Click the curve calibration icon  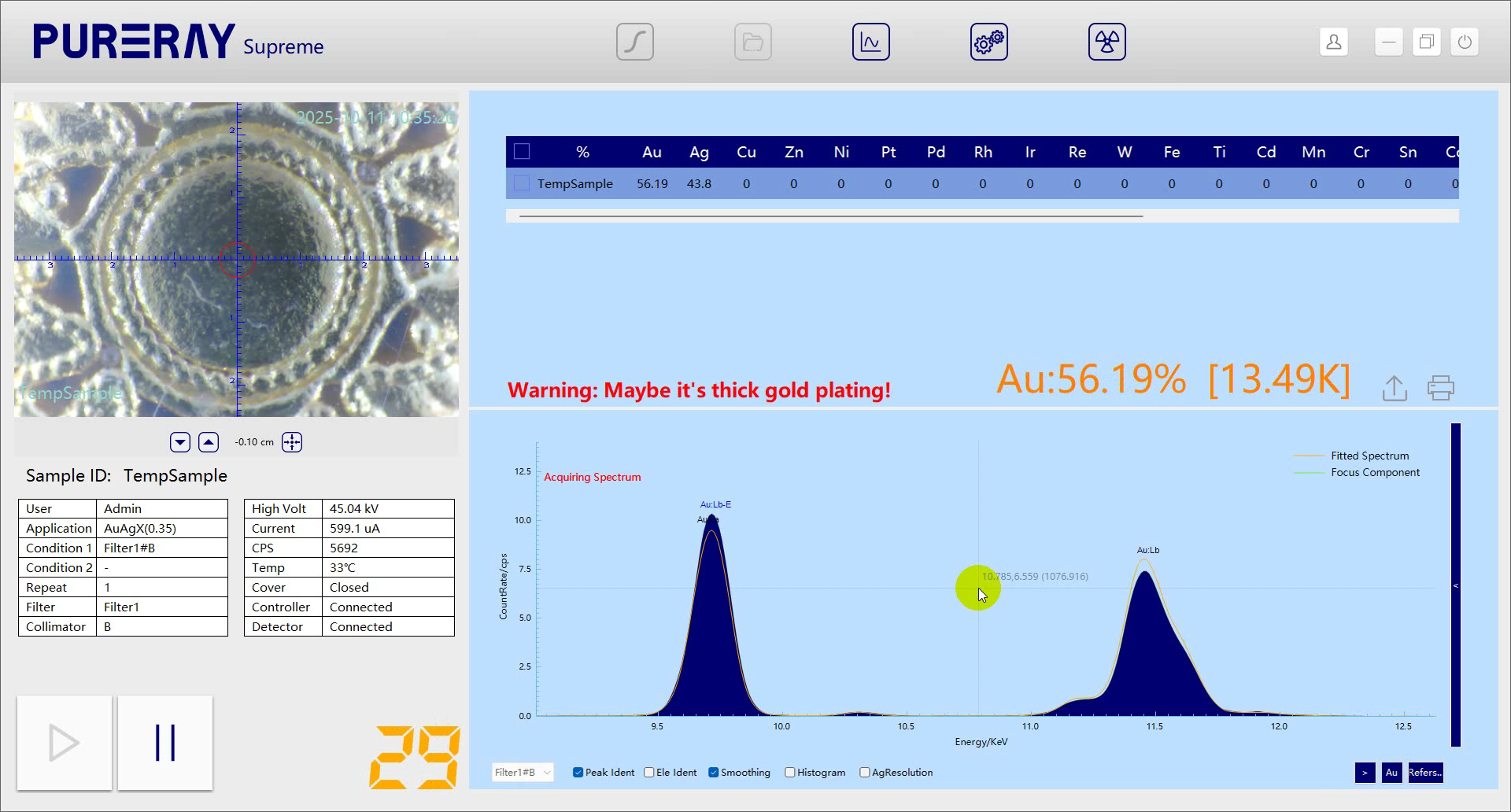634,42
